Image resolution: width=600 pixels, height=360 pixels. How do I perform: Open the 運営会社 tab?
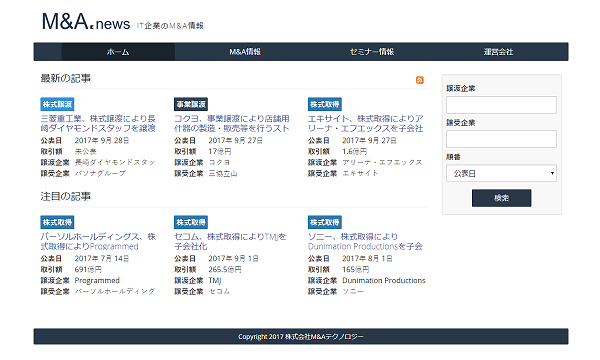click(498, 52)
